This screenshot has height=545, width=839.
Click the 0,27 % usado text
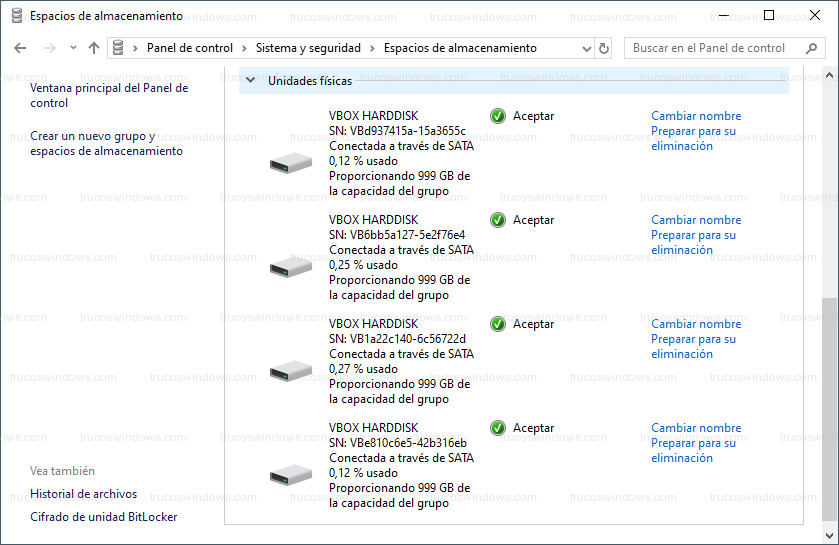point(363,369)
